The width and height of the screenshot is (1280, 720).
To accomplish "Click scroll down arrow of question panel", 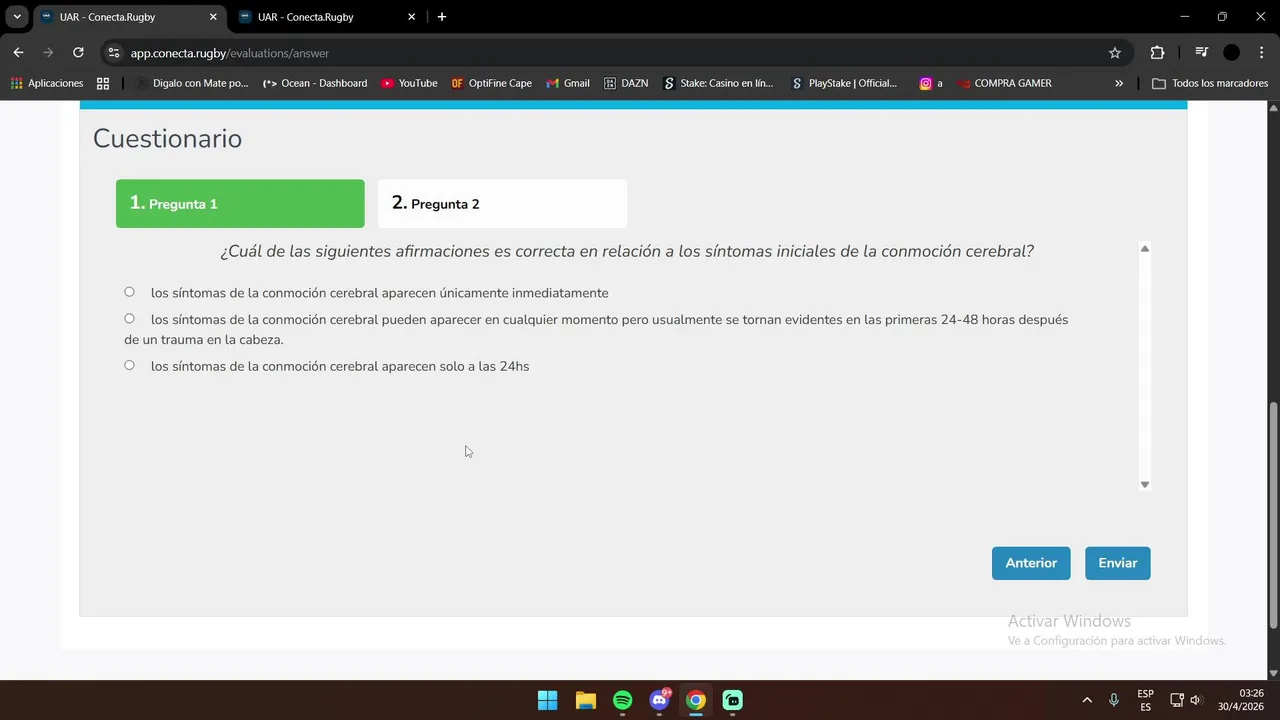I will pyautogui.click(x=1145, y=484).
